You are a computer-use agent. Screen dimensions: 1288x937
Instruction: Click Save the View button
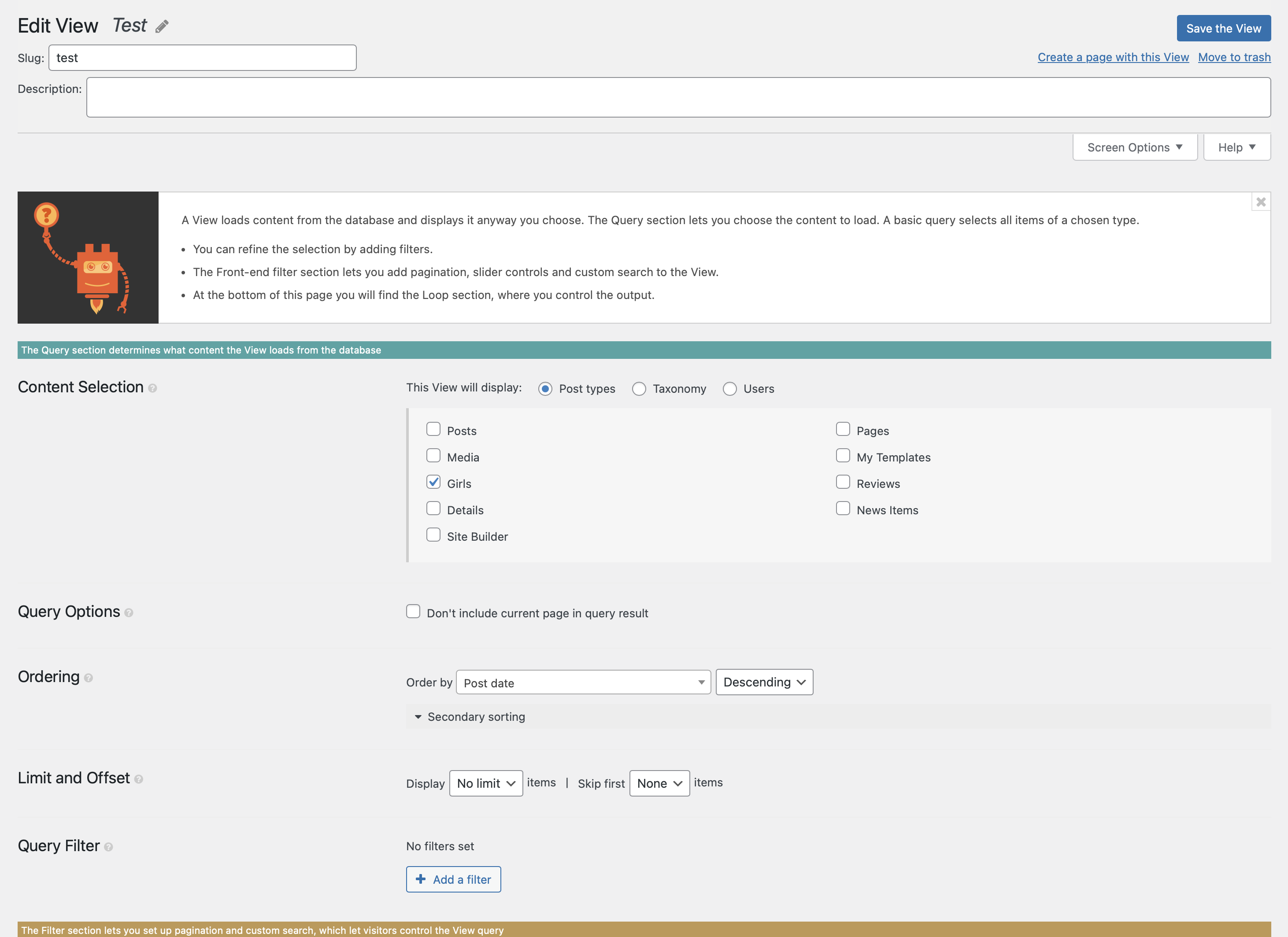pos(1223,28)
